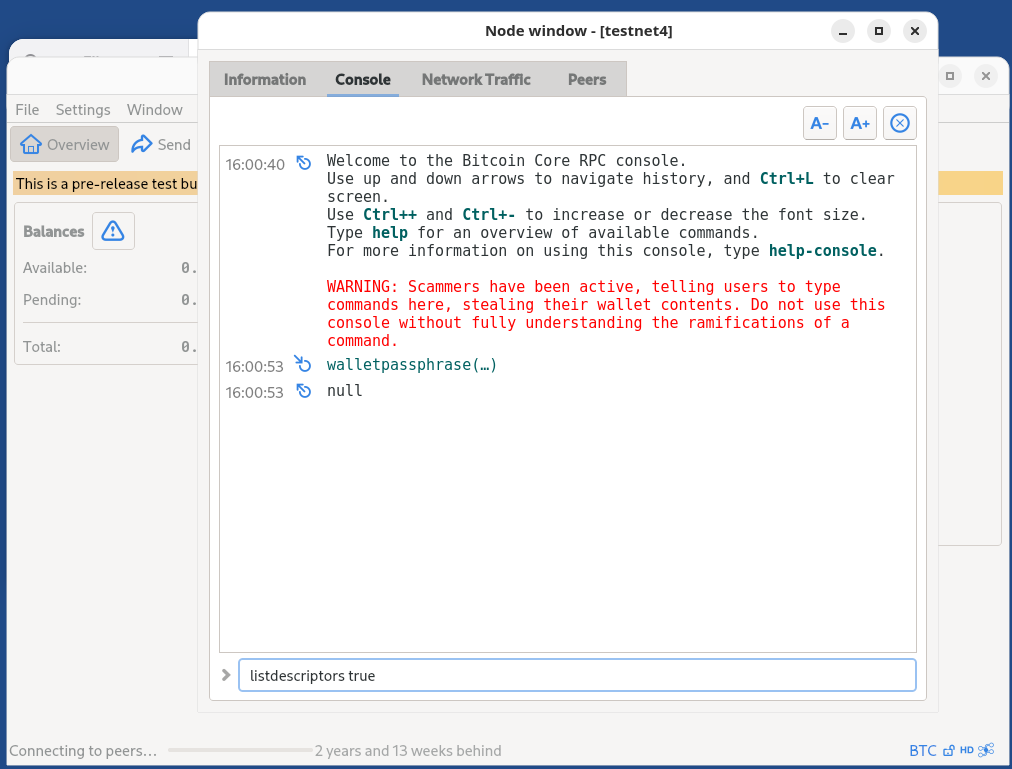Viewport: 1012px width, 769px height.
Task: Click the red scammers WARNING text
Action: tap(605, 314)
